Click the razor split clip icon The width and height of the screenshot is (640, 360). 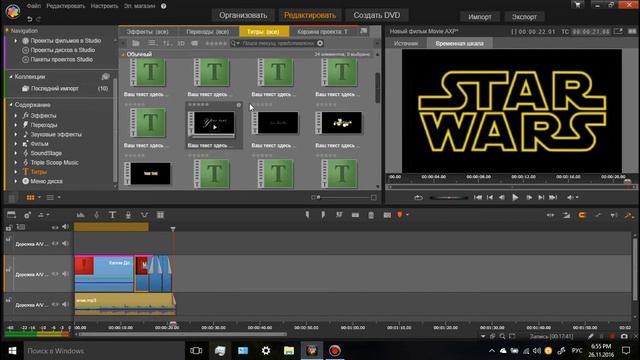(339, 215)
